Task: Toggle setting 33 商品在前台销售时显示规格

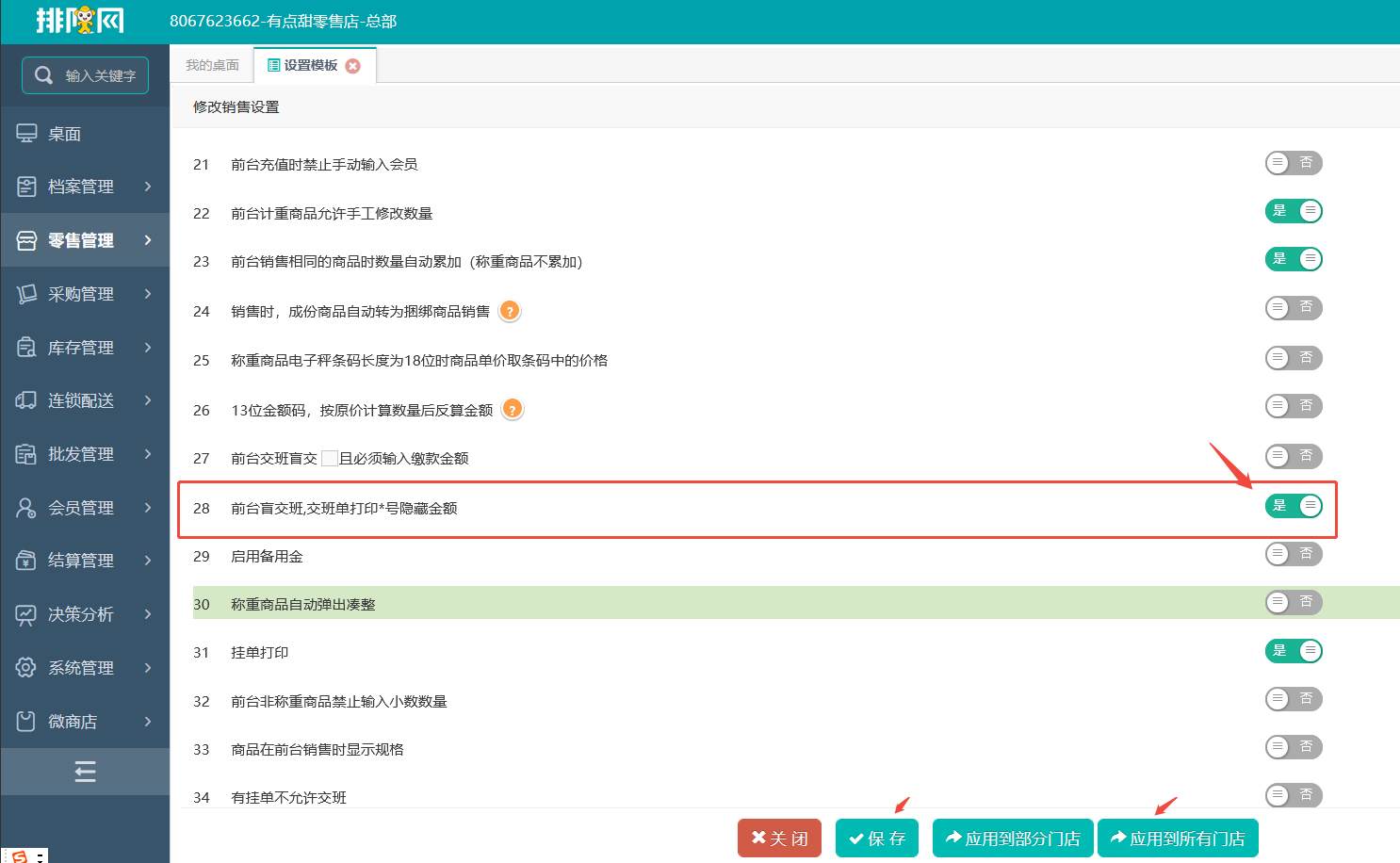Action: (1294, 747)
